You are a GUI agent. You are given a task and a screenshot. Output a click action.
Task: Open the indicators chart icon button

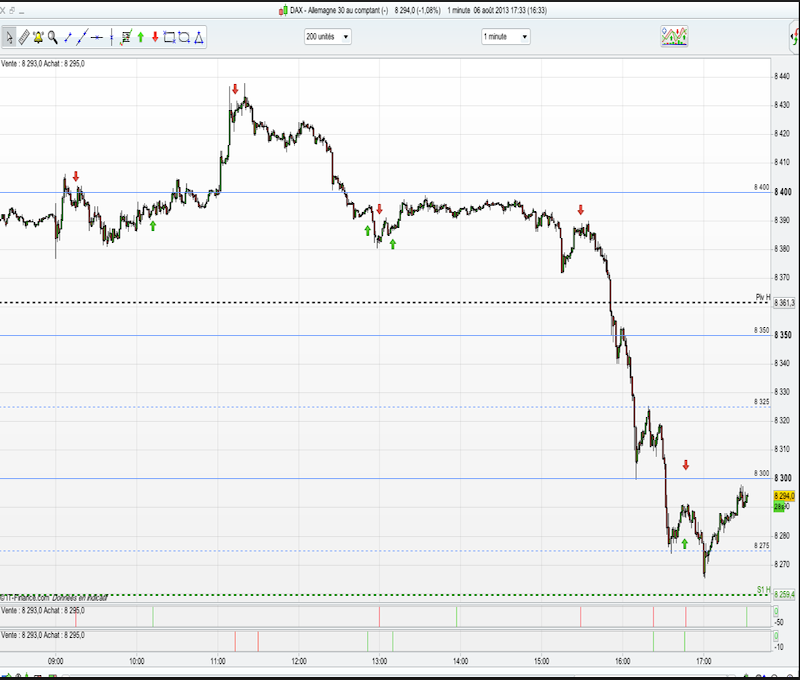674,36
